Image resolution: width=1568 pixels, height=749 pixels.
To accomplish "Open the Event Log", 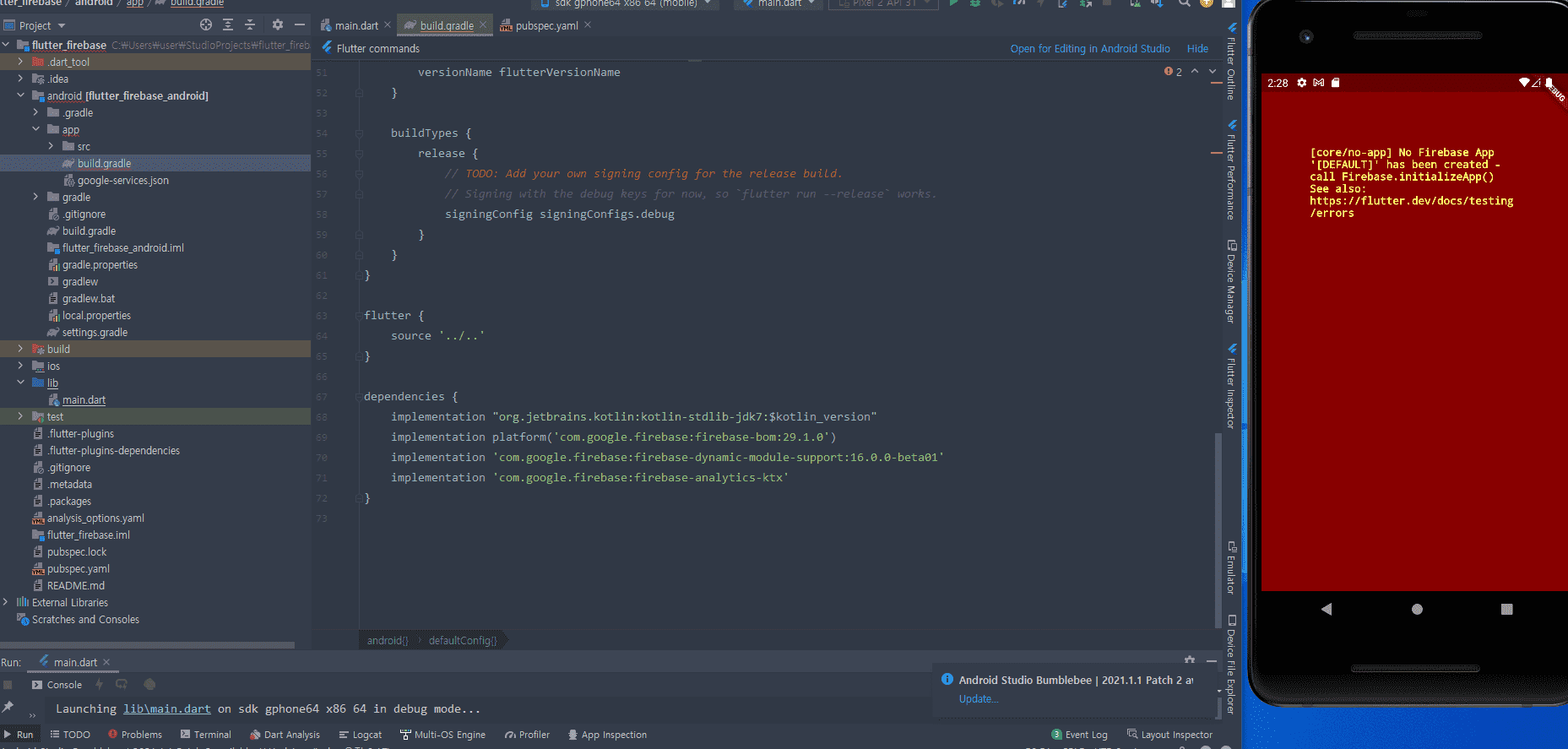I will [1079, 735].
